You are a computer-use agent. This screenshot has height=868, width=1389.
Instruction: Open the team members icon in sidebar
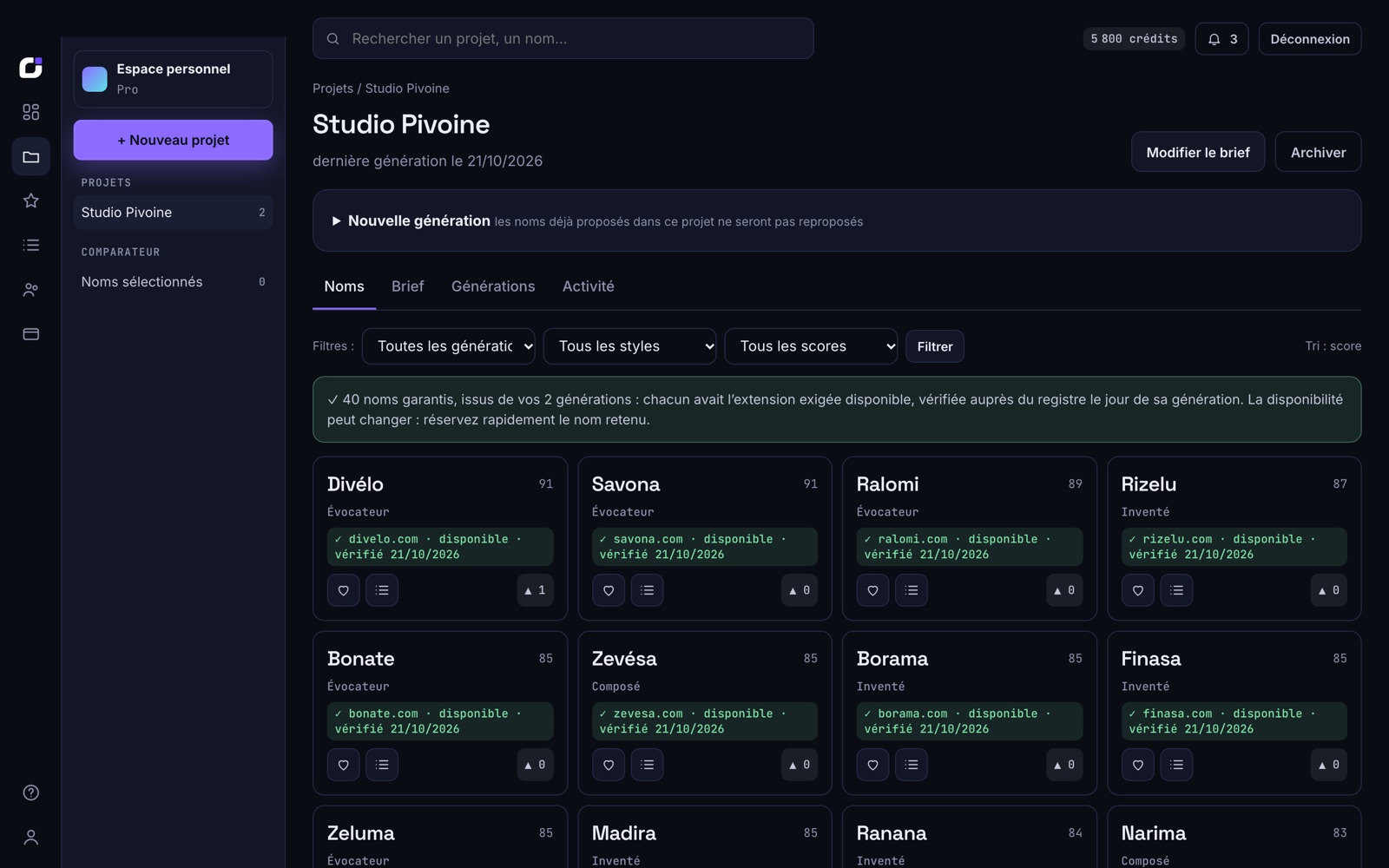[x=31, y=289]
